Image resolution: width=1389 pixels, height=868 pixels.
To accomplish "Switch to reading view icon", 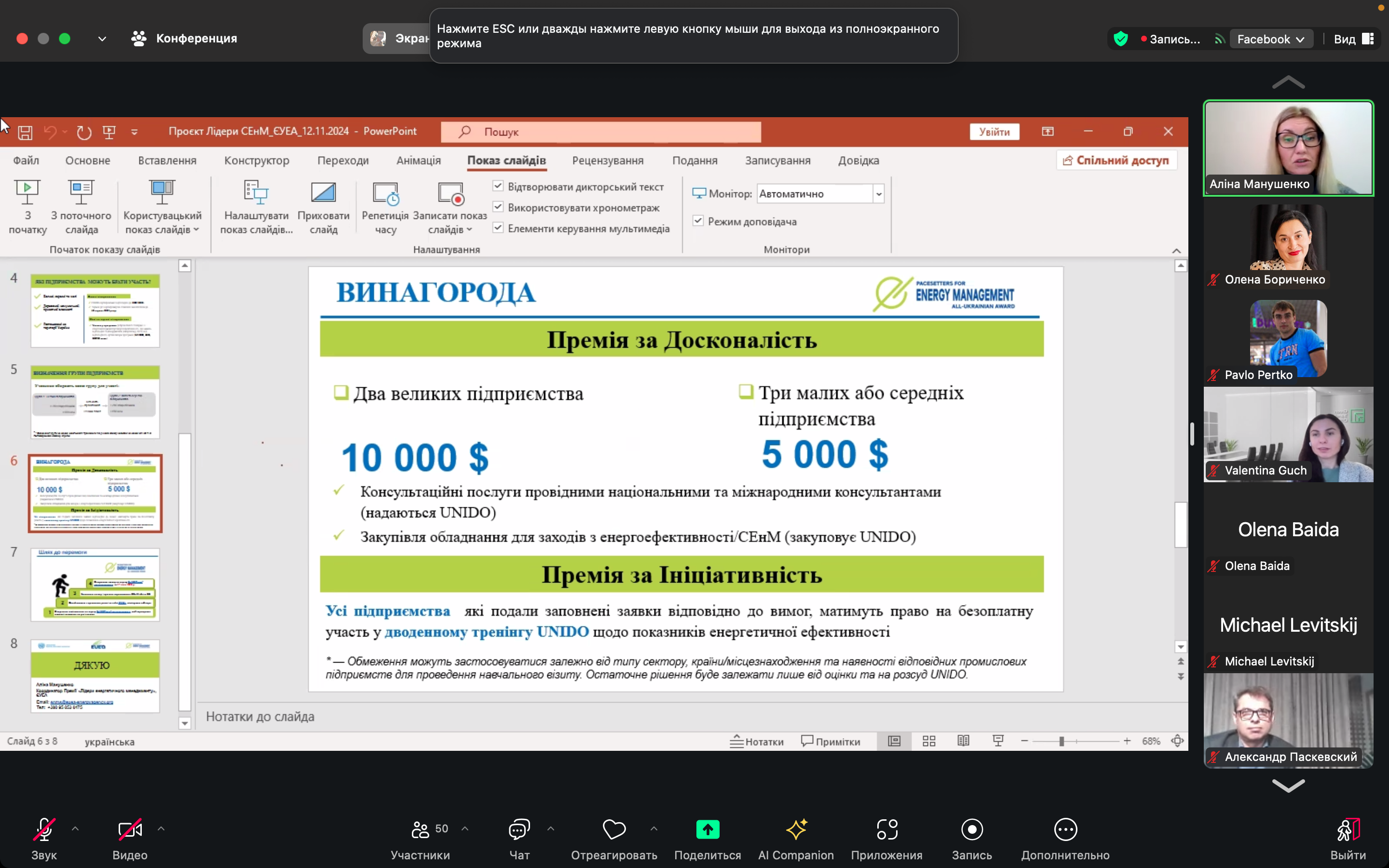I will pos(963,741).
